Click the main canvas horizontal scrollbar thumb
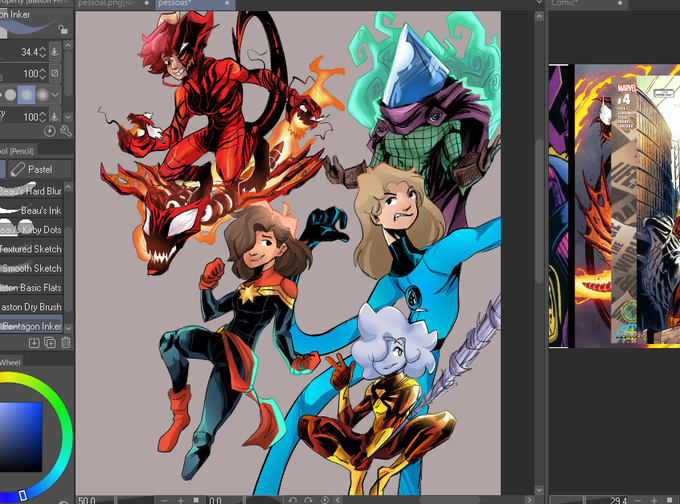The height and width of the screenshot is (504, 680). click(x=449, y=501)
